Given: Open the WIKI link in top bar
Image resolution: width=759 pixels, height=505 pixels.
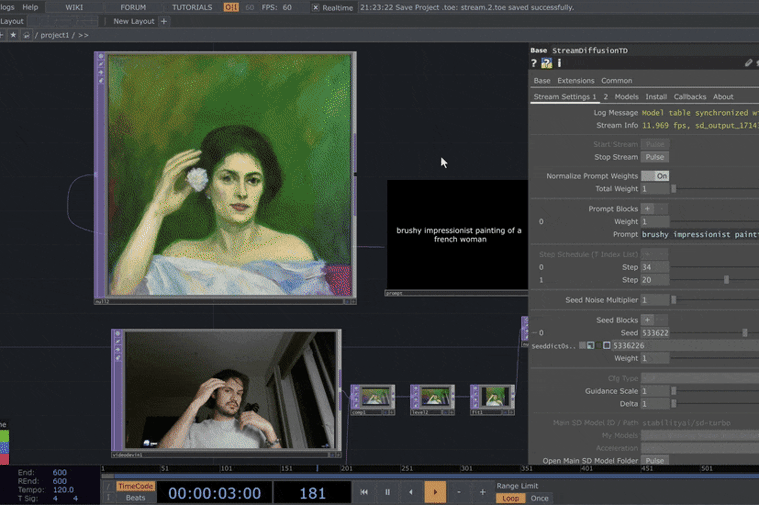Looking at the screenshot, I should point(74,7).
